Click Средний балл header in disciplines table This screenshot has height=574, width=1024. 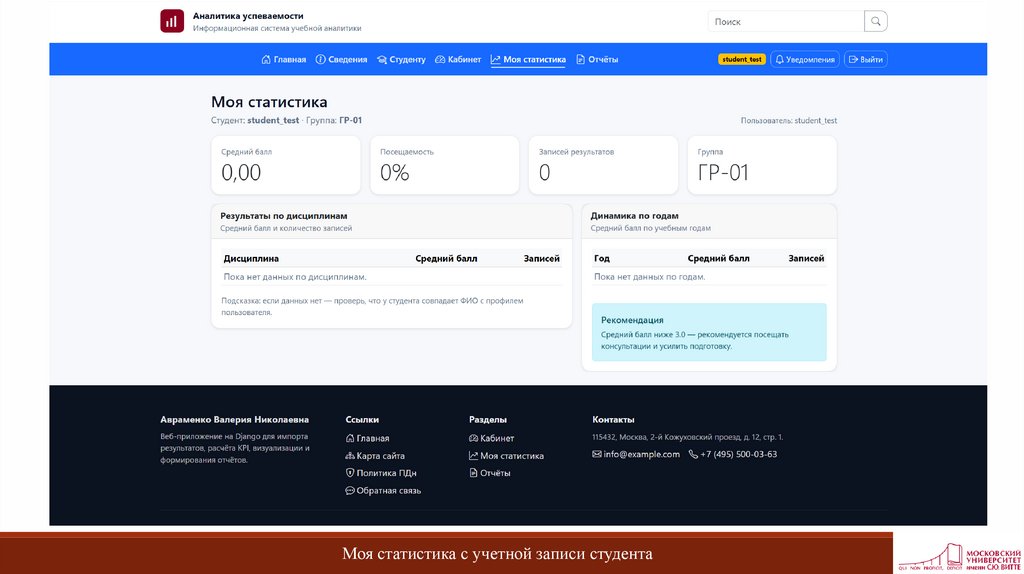pos(446,259)
